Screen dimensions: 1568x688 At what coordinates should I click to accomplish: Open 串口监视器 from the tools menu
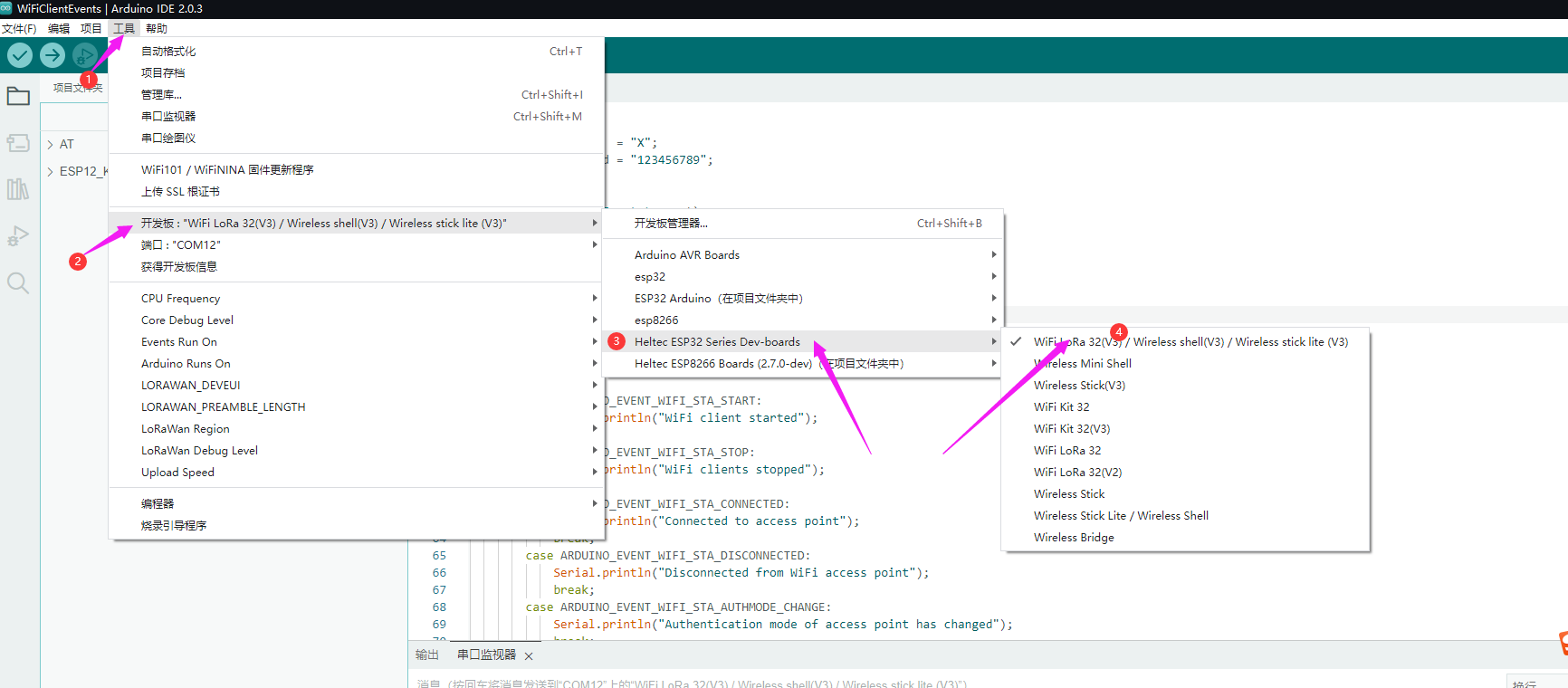(357, 117)
